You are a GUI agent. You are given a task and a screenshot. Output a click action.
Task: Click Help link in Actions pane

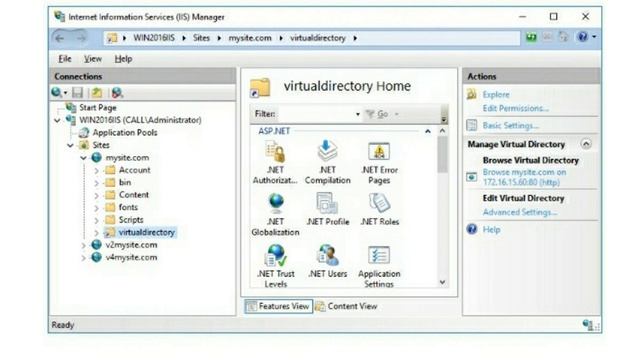pos(491,230)
